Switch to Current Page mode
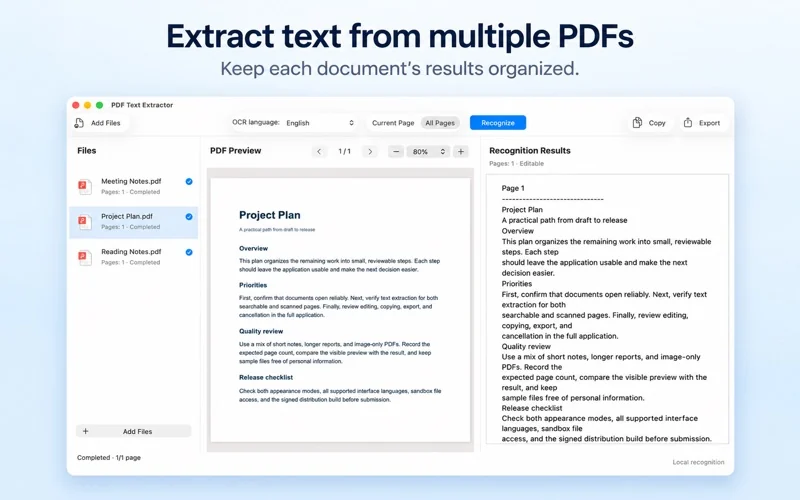This screenshot has width=800, height=500. coord(393,123)
